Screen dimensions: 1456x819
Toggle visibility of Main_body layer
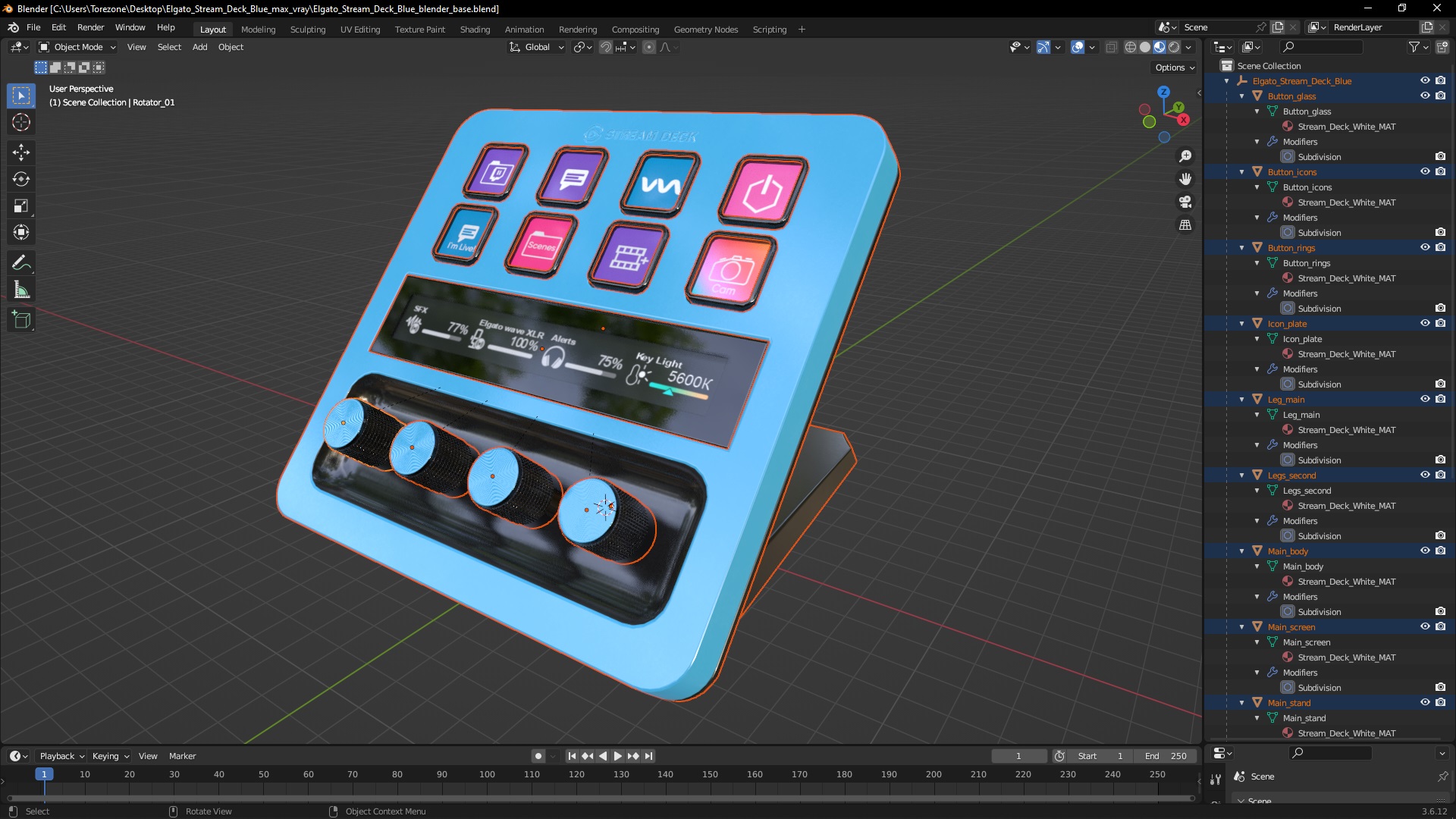pos(1423,551)
